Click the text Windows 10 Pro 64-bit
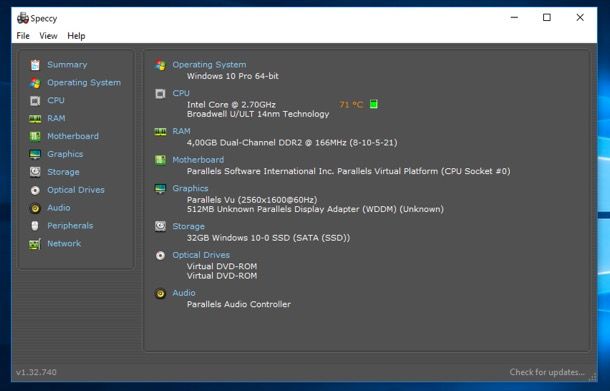 pos(233,76)
